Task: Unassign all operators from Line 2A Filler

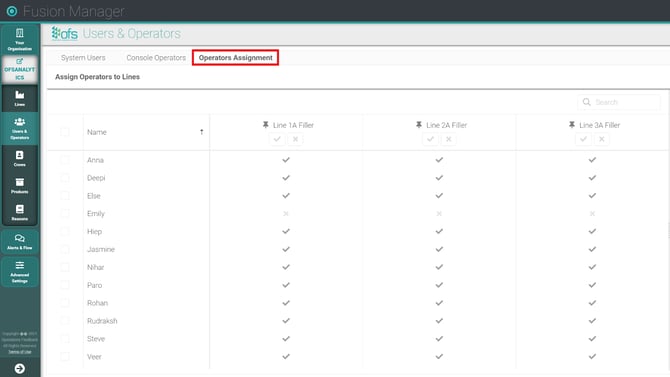Action: (x=449, y=139)
